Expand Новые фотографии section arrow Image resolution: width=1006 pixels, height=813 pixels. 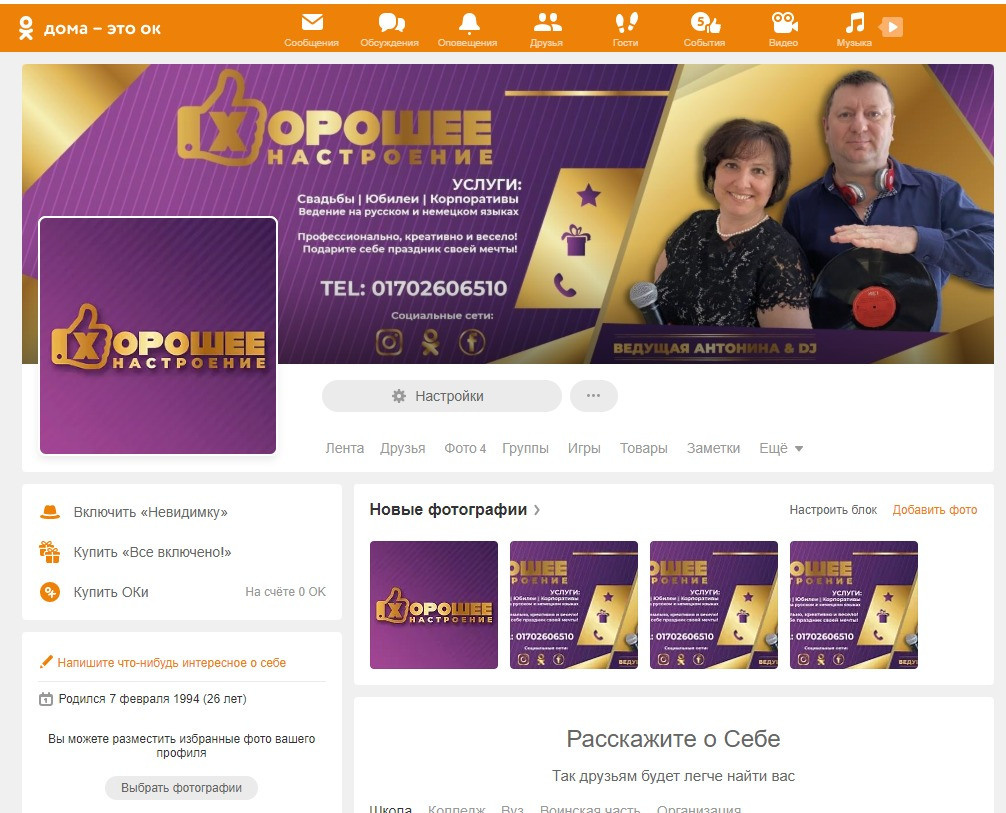pos(537,510)
